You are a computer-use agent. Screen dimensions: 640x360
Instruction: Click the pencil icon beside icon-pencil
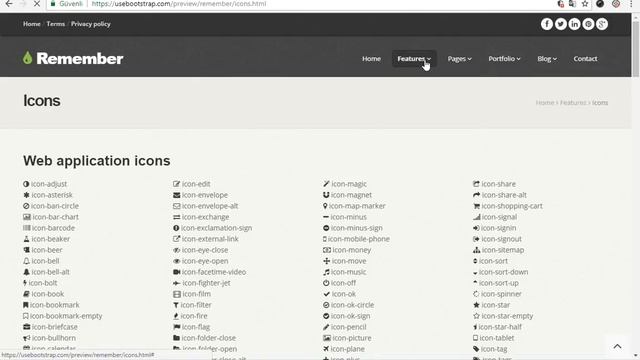pos(326,327)
